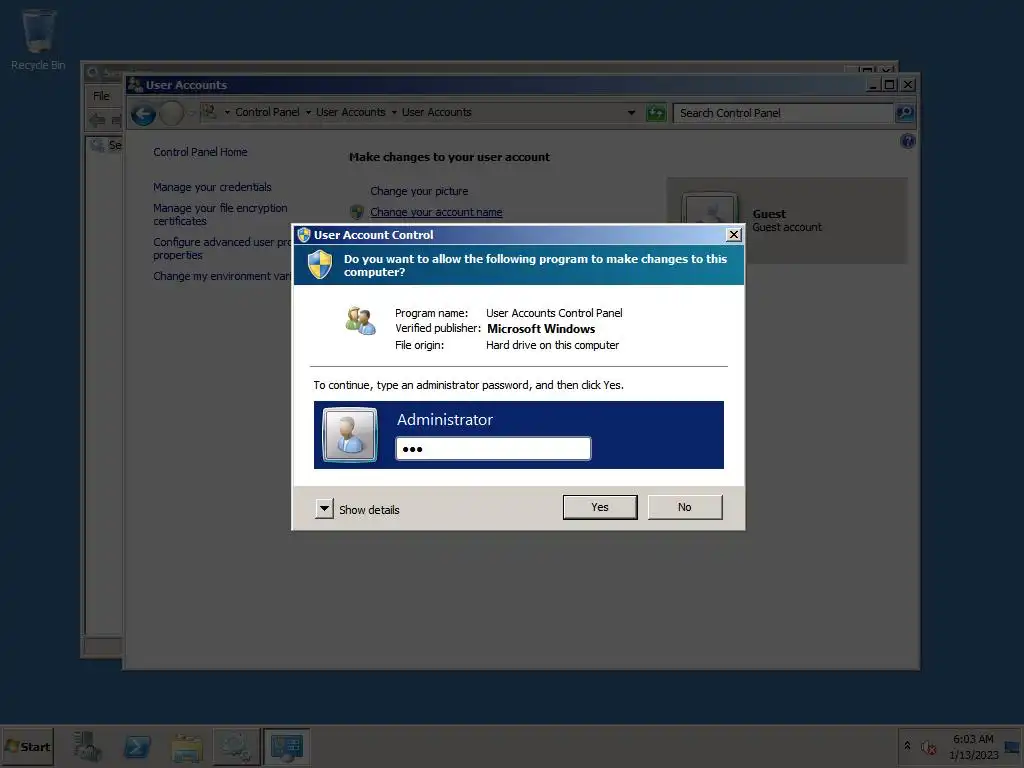Launch PowerShell from taskbar
Screen dimensions: 1024x768
tap(137, 746)
